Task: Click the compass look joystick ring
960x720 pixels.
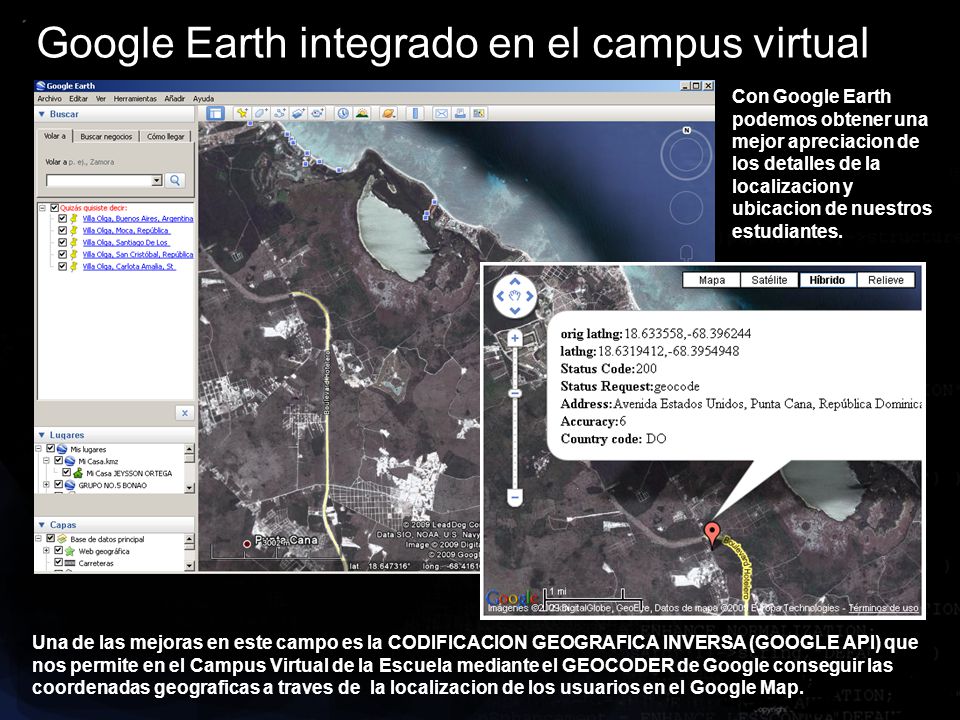Action: 686,154
